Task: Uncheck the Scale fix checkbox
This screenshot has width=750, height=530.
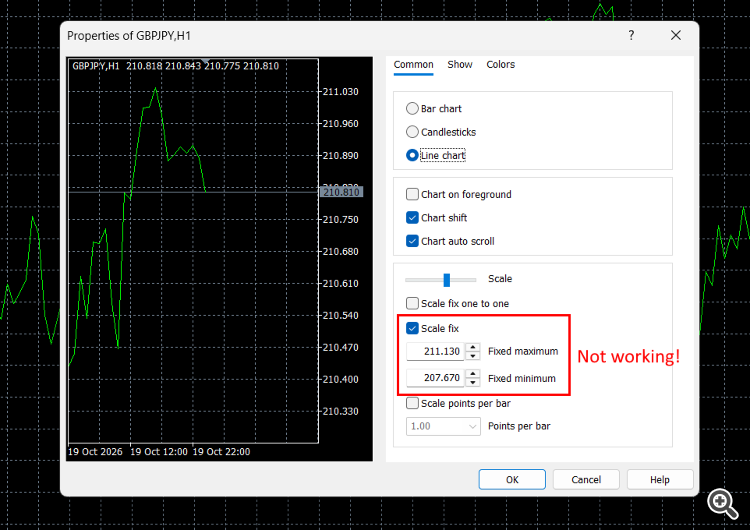Action: pos(412,328)
